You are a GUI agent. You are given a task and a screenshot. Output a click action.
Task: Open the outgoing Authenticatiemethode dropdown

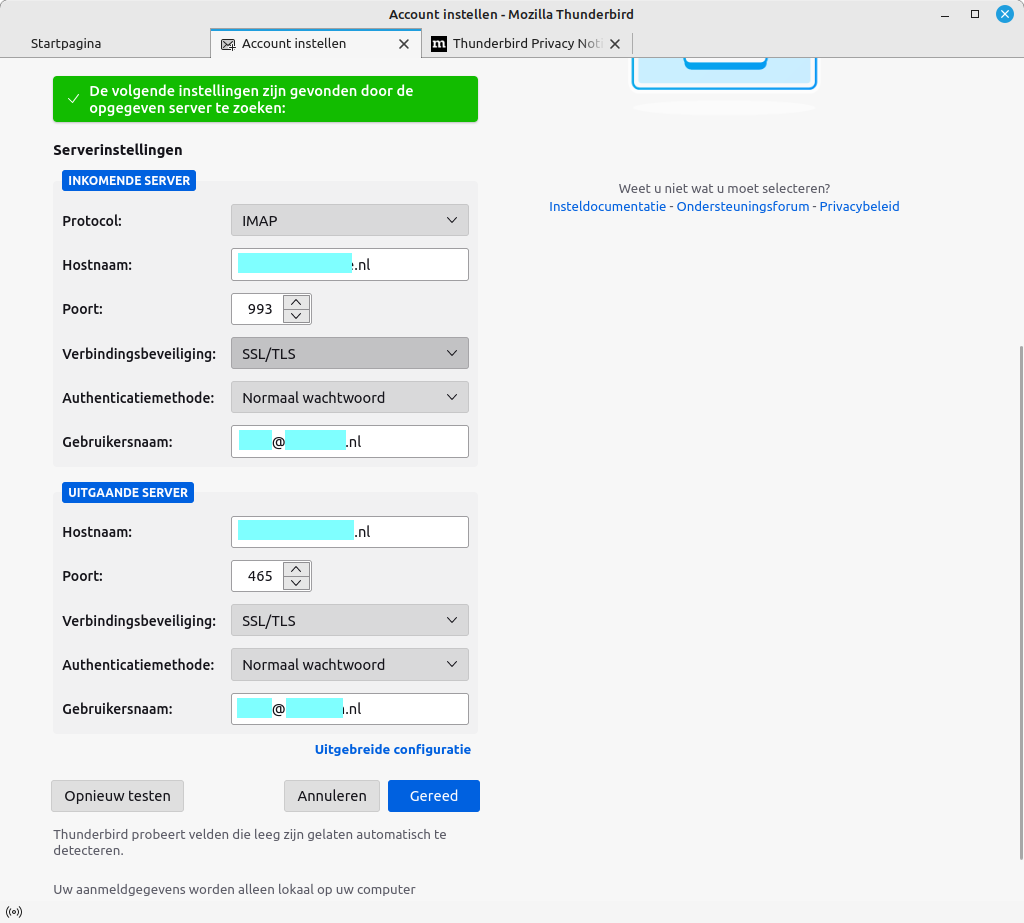point(349,664)
